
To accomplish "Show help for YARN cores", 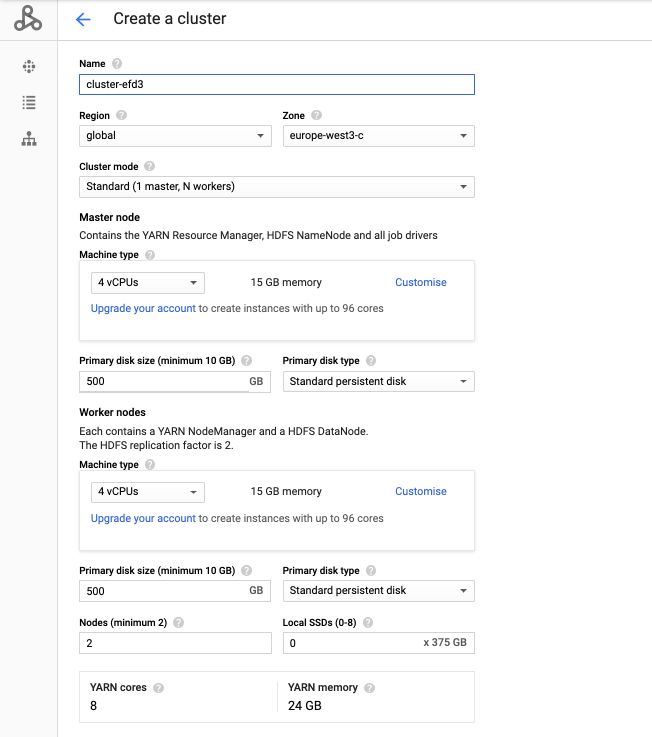I will coord(159,688).
